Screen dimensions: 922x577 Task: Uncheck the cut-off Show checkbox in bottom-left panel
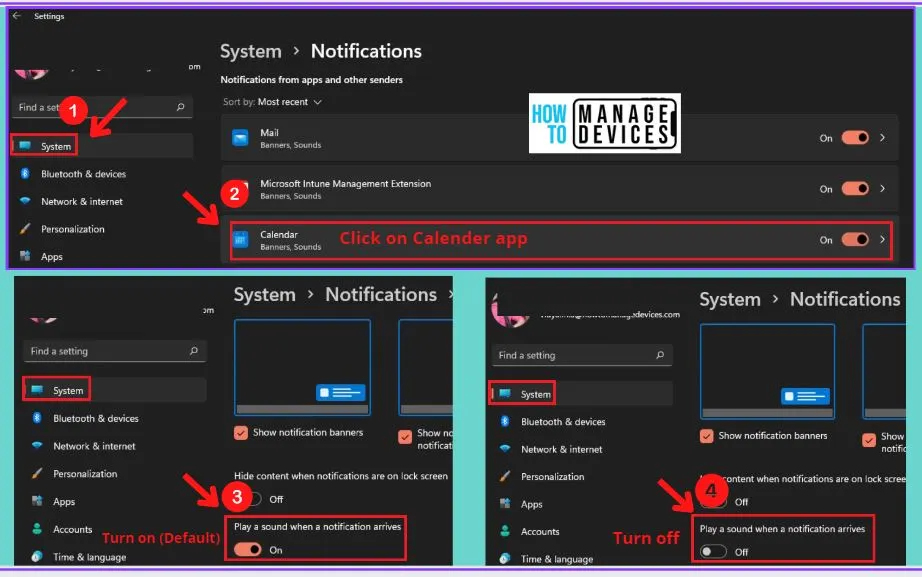coord(405,437)
